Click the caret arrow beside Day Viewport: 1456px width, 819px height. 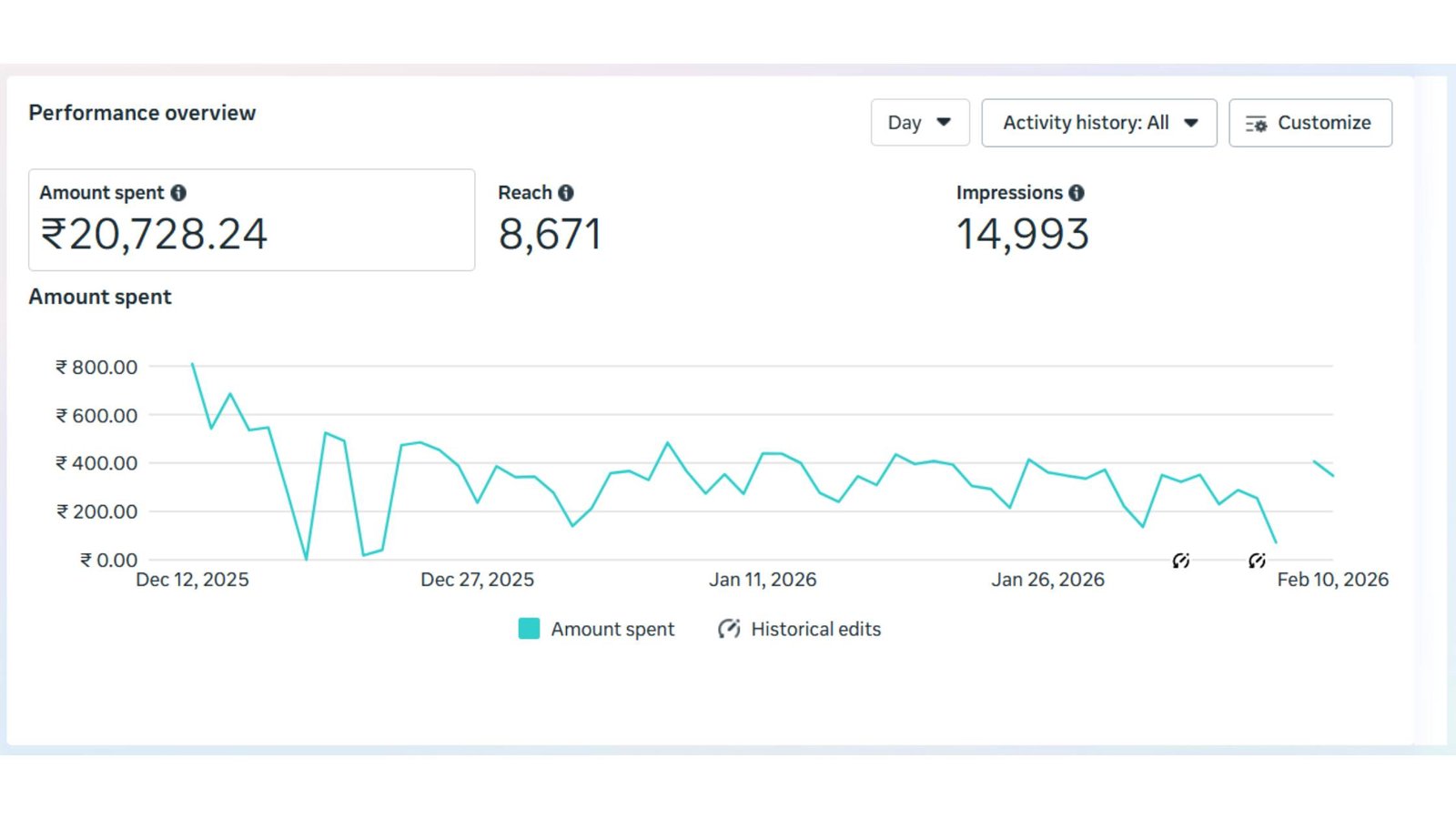[x=944, y=122]
